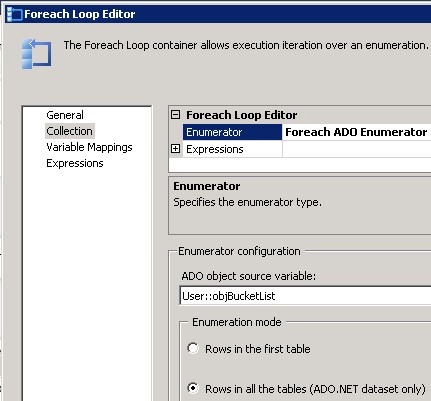Open the Foreach ADO Enumerator value dropdown
The height and width of the screenshot is (401, 431).
[x=356, y=132]
